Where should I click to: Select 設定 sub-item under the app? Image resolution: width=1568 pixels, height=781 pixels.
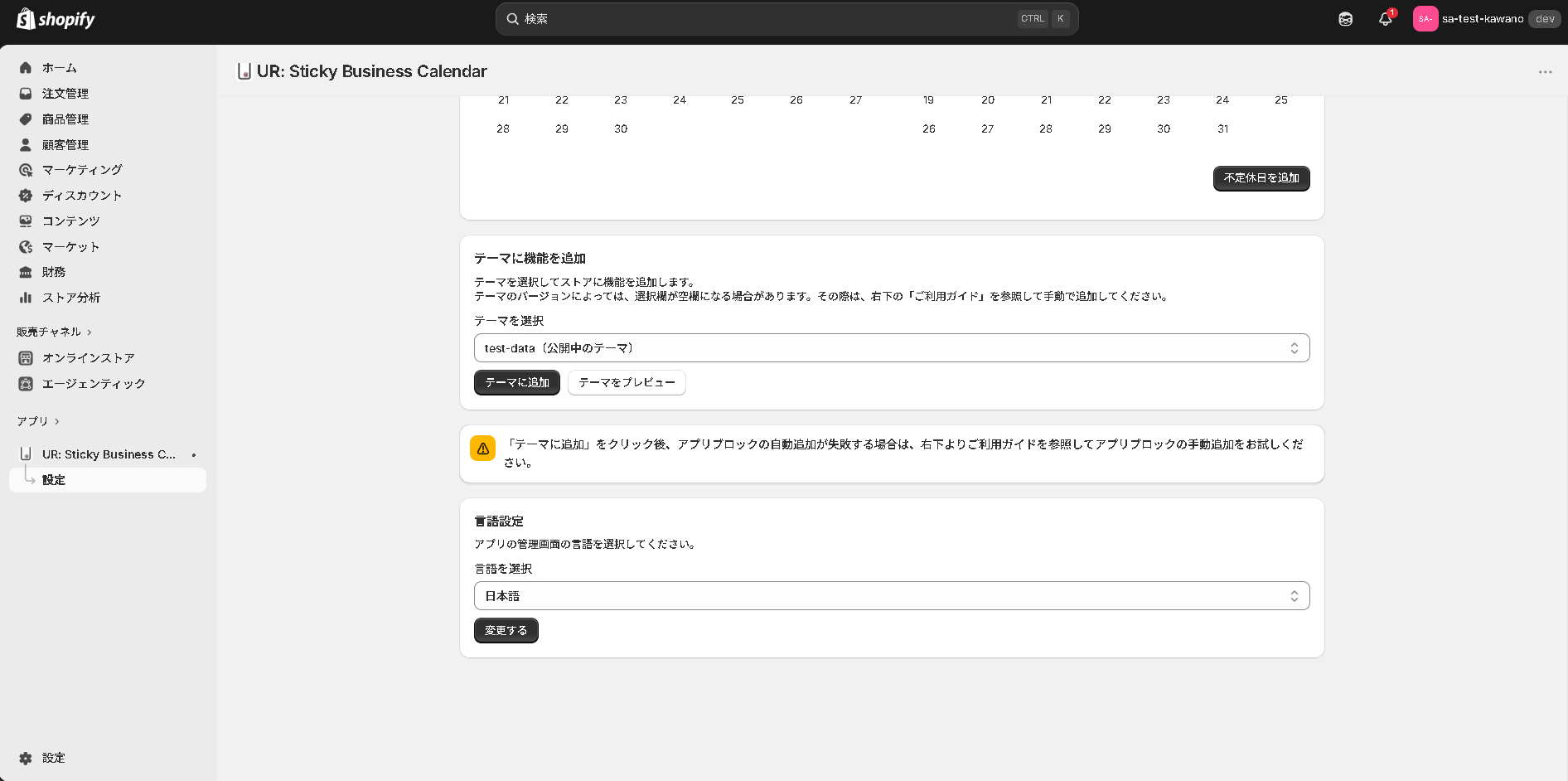coord(108,480)
